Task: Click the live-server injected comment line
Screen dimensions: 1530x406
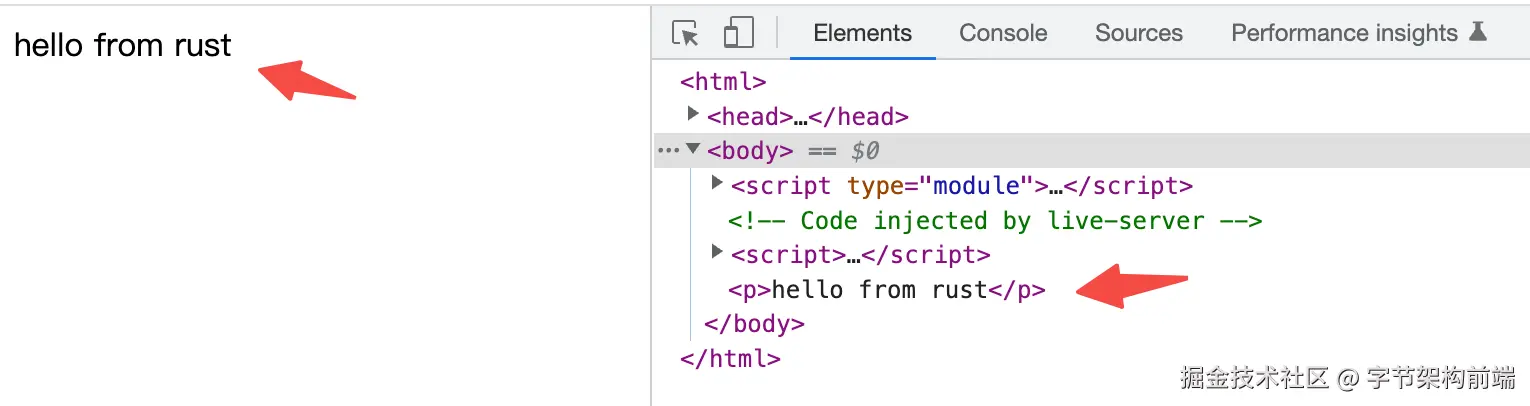Action: point(994,221)
